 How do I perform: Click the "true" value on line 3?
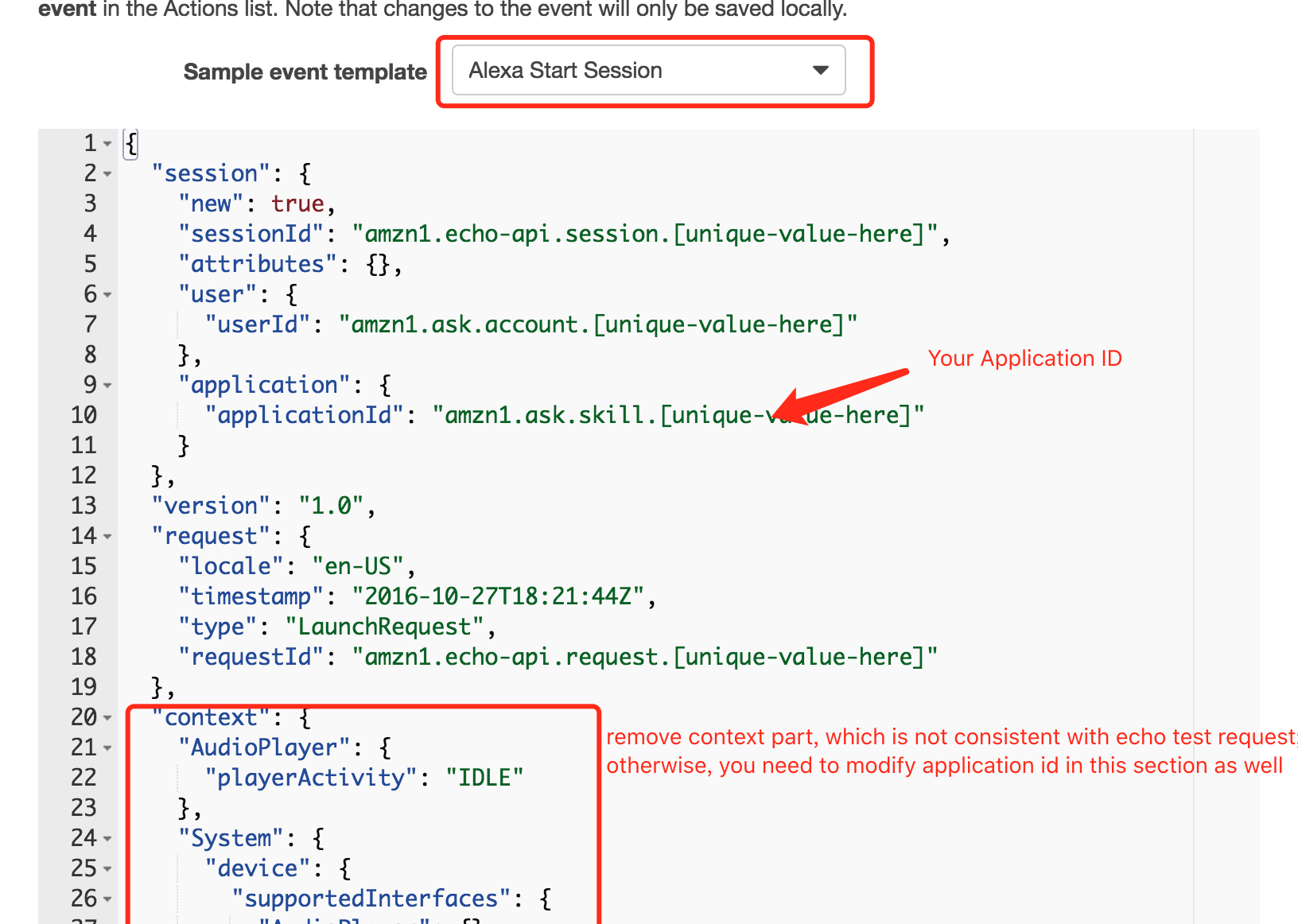pos(297,204)
